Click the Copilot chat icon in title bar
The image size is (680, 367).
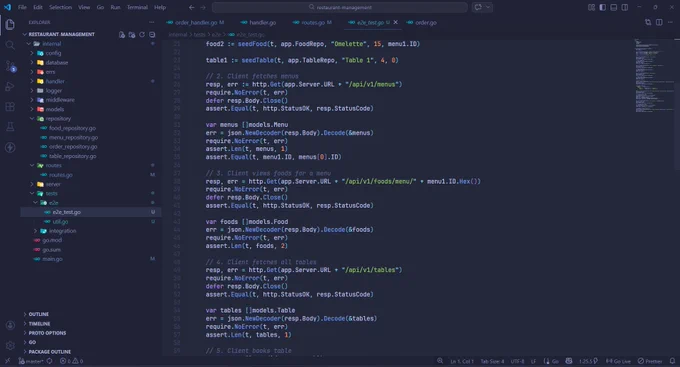coord(478,7)
